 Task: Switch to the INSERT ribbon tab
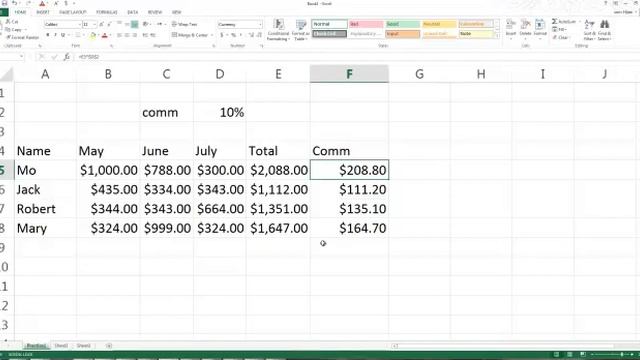43,12
